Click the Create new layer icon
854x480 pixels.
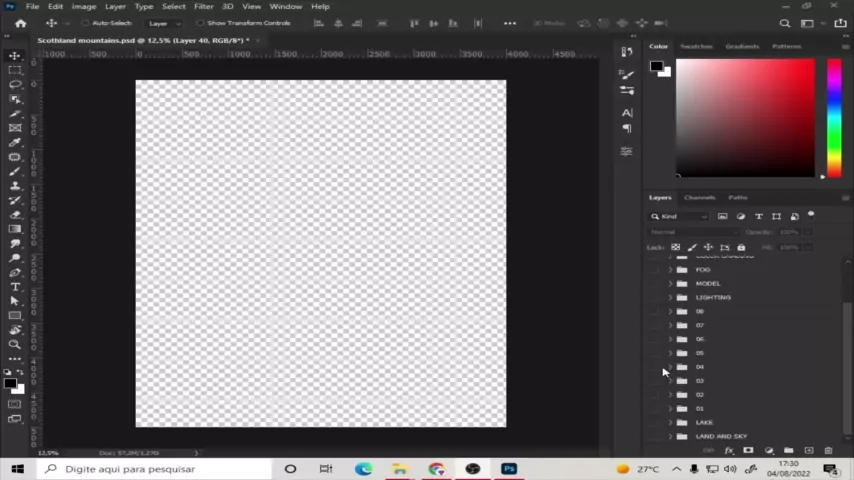[809, 451]
